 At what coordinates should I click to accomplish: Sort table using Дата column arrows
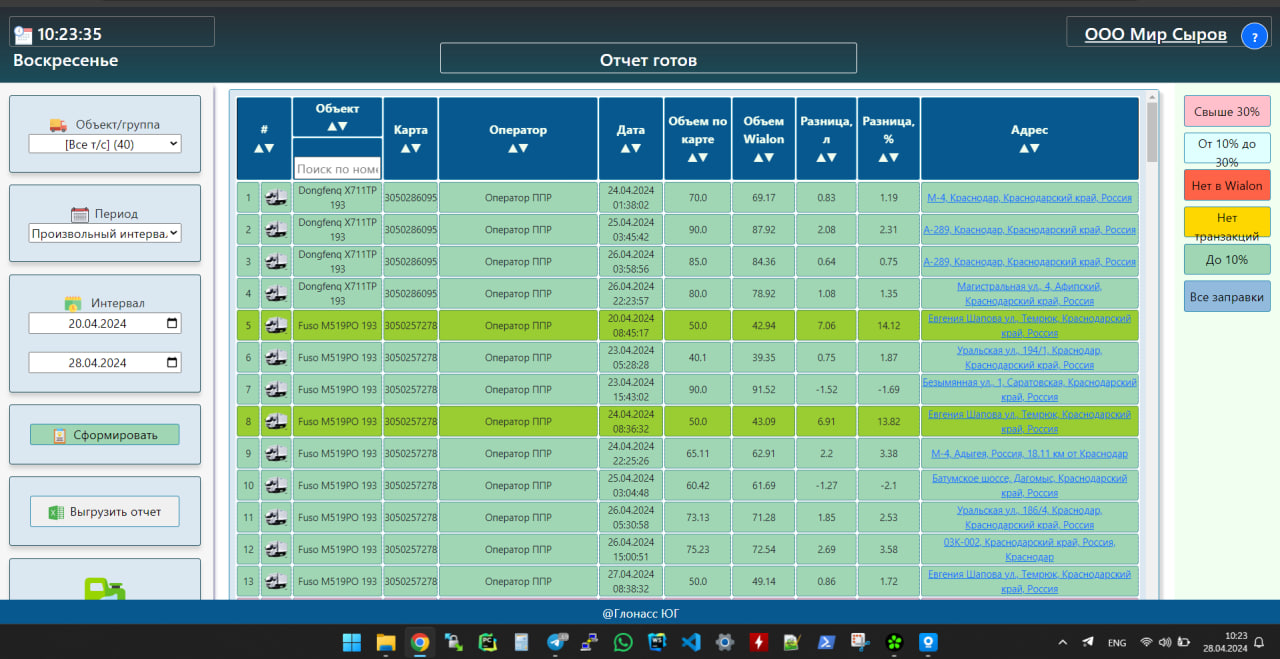[x=630, y=148]
